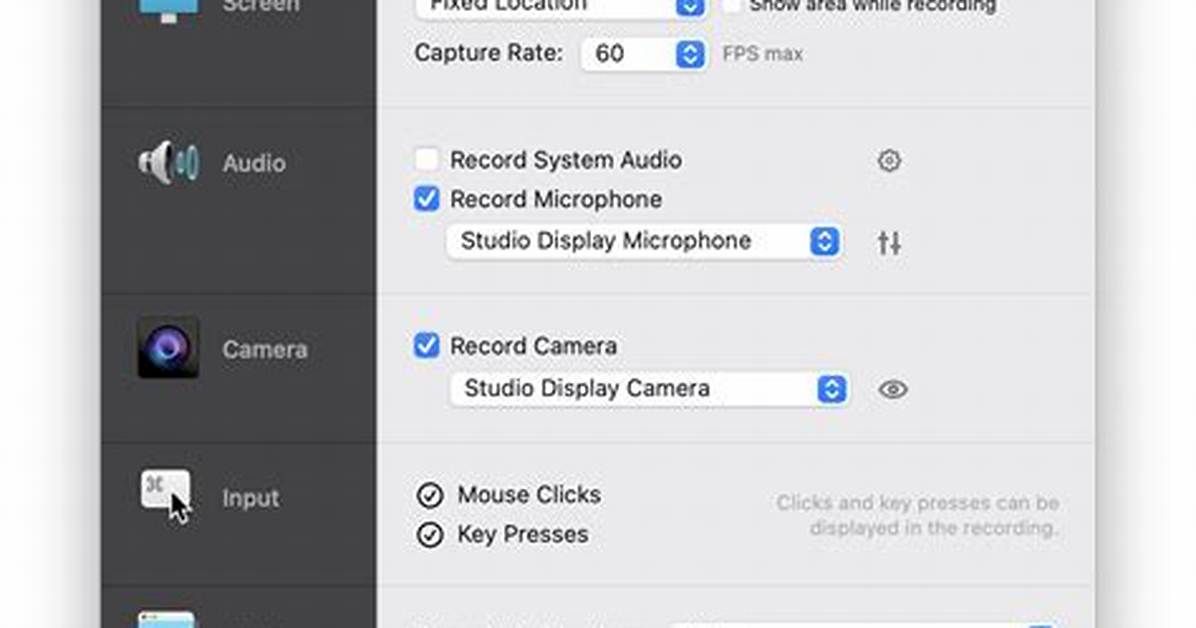Open Studio Display Microphone dropdown
Screen dimensions: 1196x628
[645, 241]
